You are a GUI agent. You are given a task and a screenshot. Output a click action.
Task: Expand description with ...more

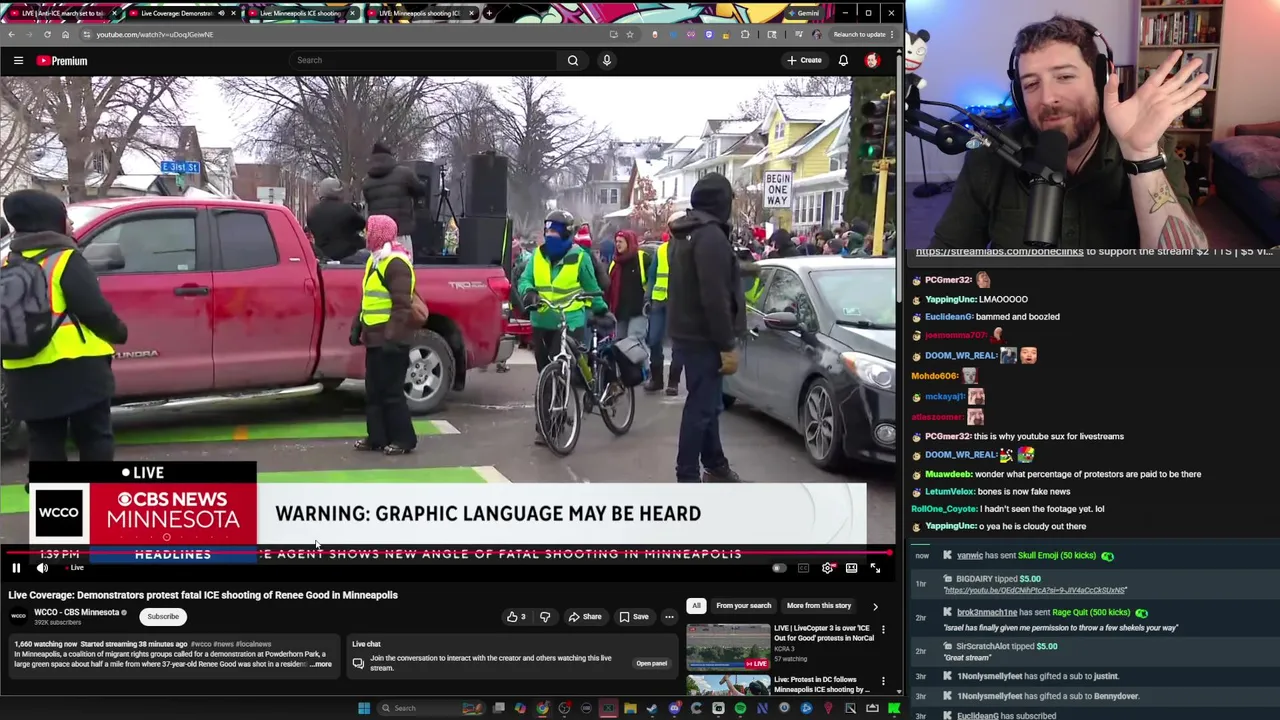pyautogui.click(x=320, y=664)
